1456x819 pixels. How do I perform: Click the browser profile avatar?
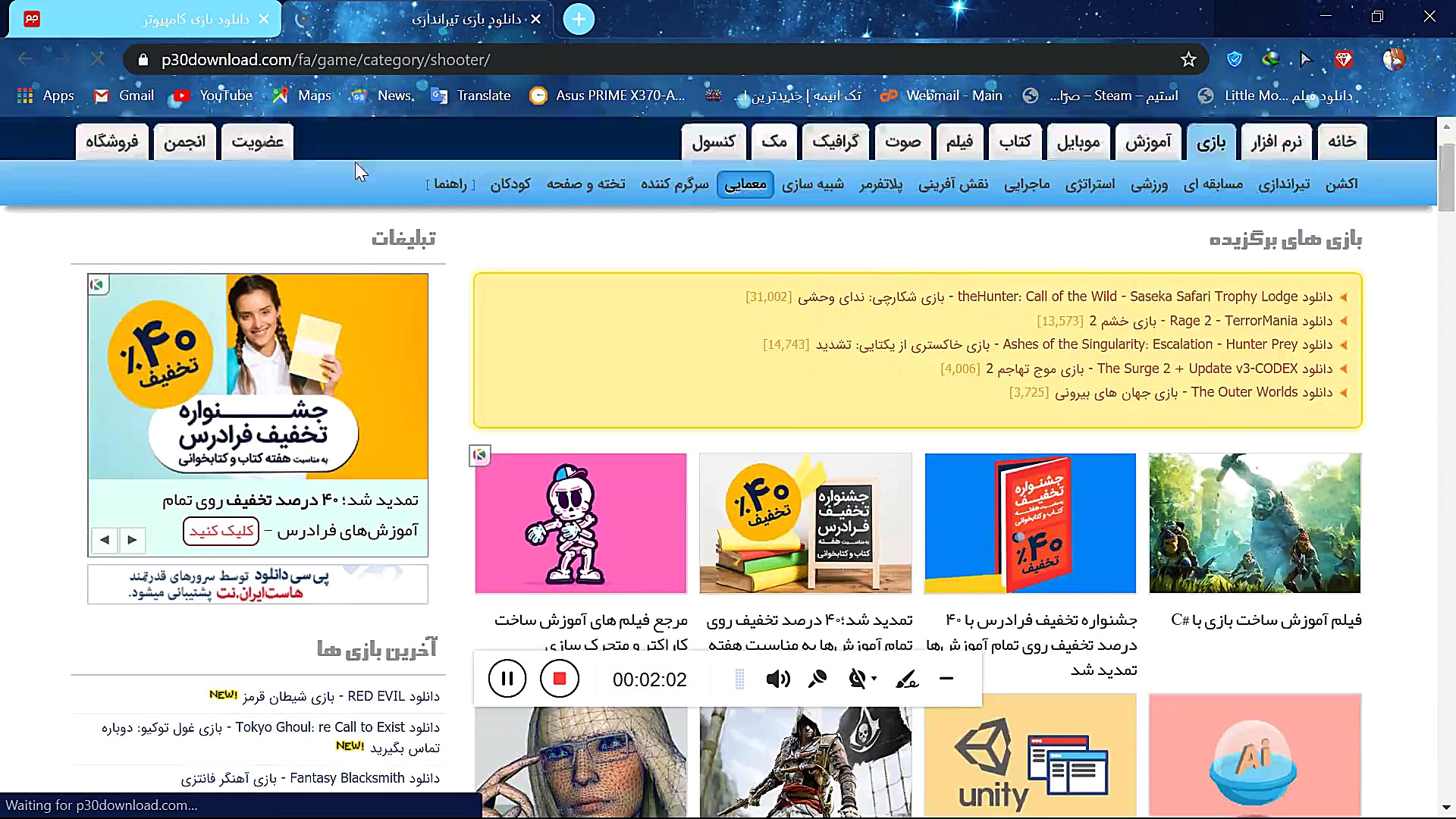point(1395,59)
